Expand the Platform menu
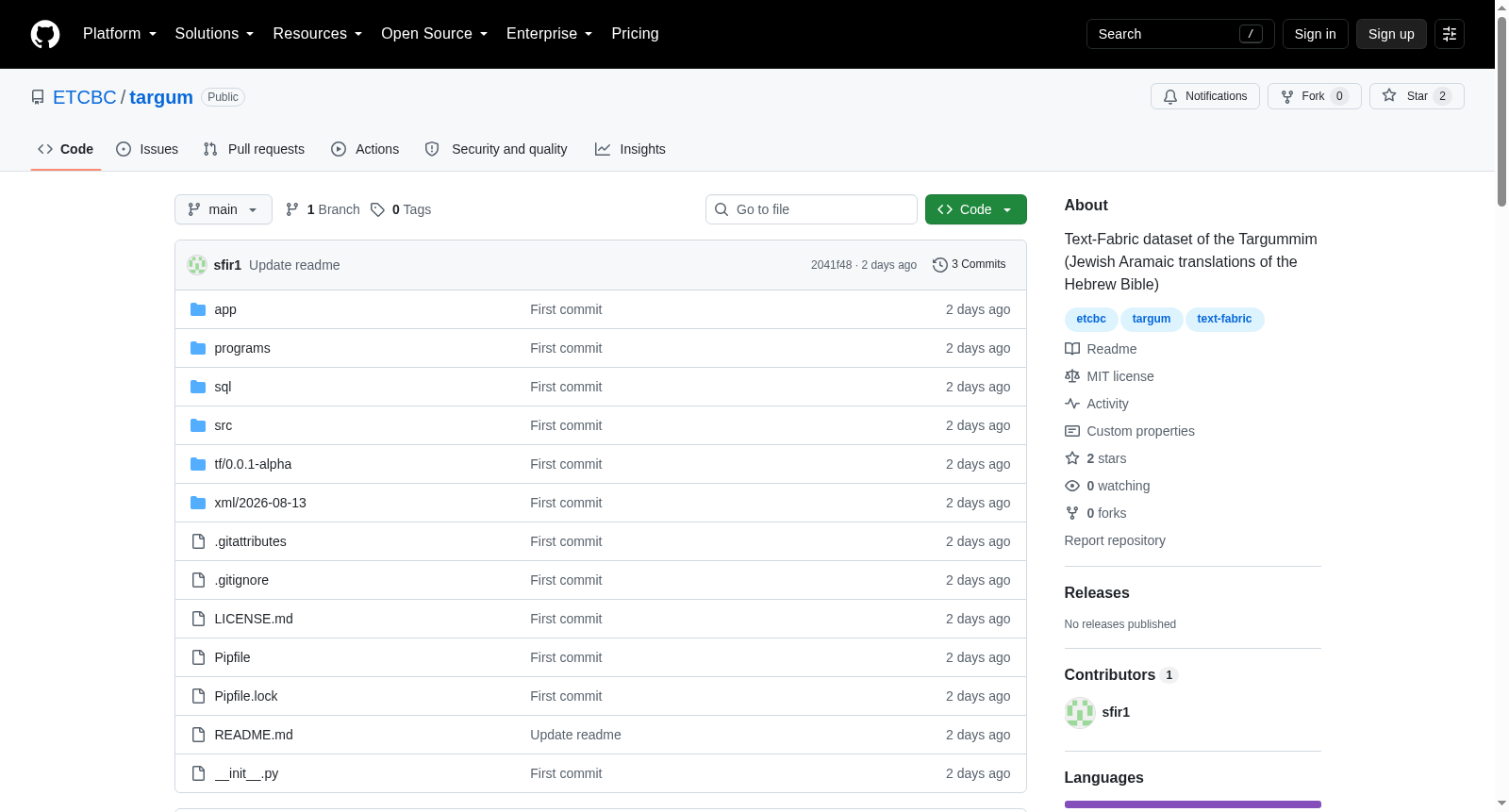 [120, 34]
